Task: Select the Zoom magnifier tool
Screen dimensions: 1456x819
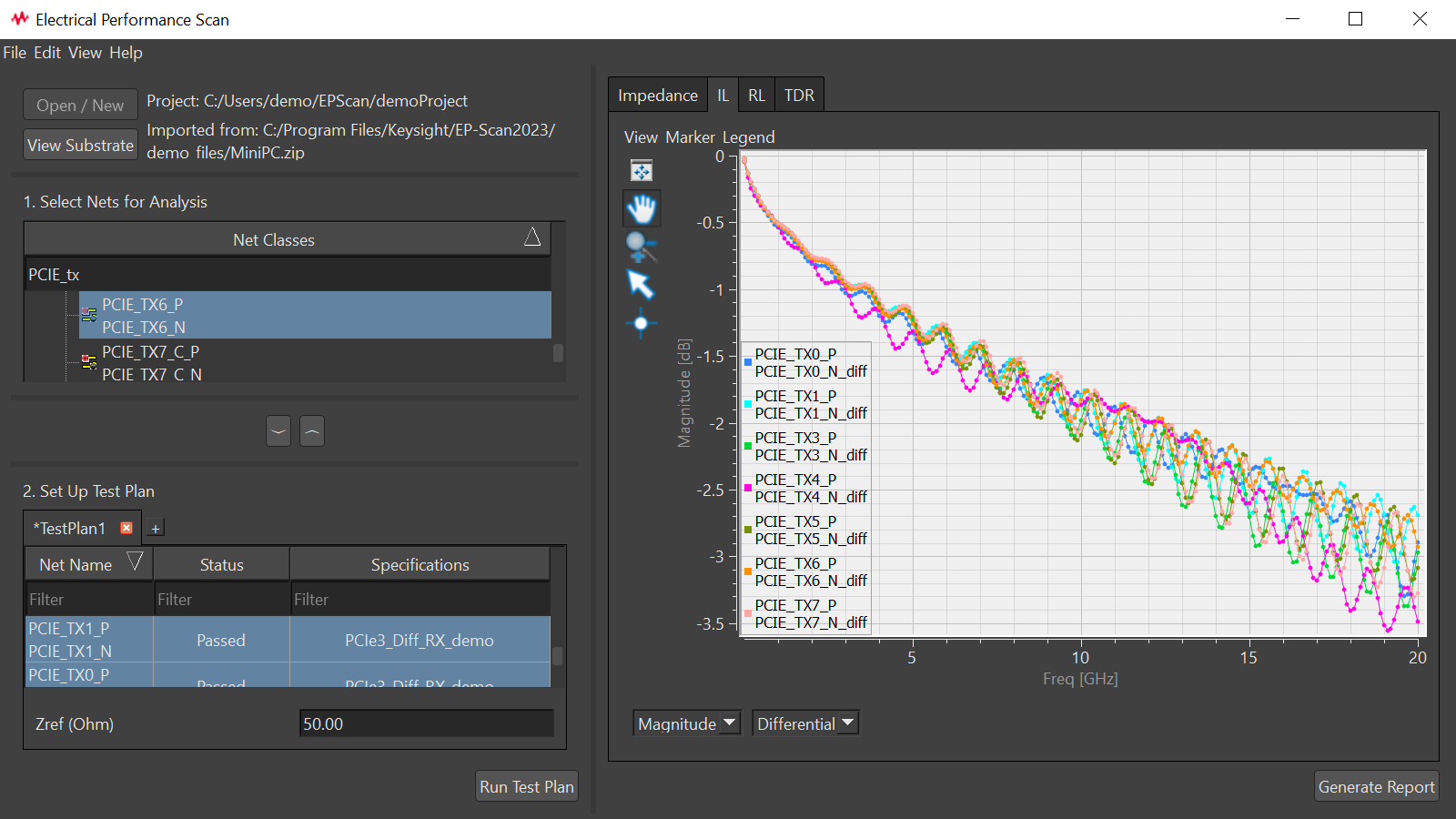Action: click(x=641, y=247)
